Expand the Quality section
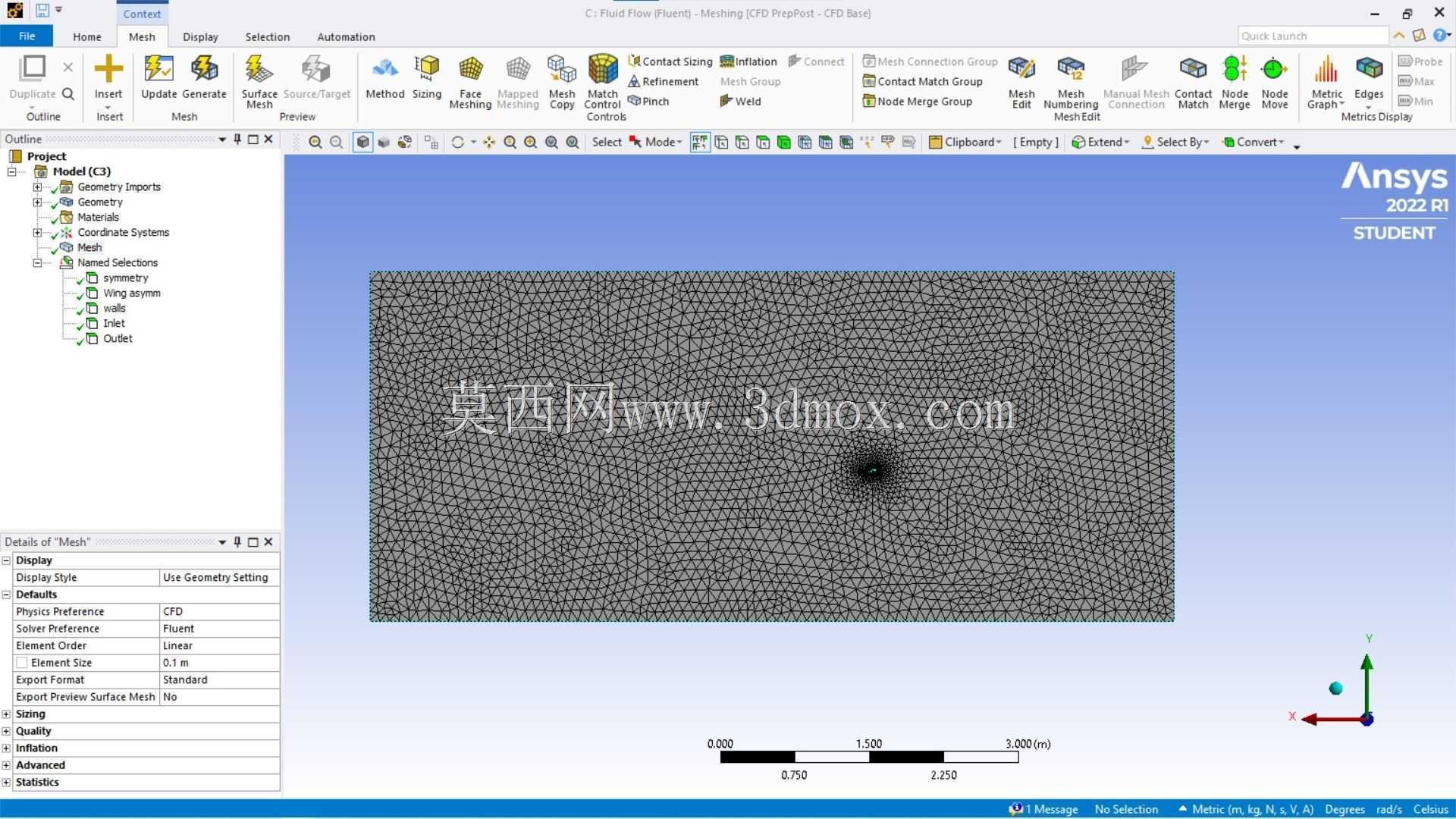This screenshot has height=819, width=1456. [7, 731]
